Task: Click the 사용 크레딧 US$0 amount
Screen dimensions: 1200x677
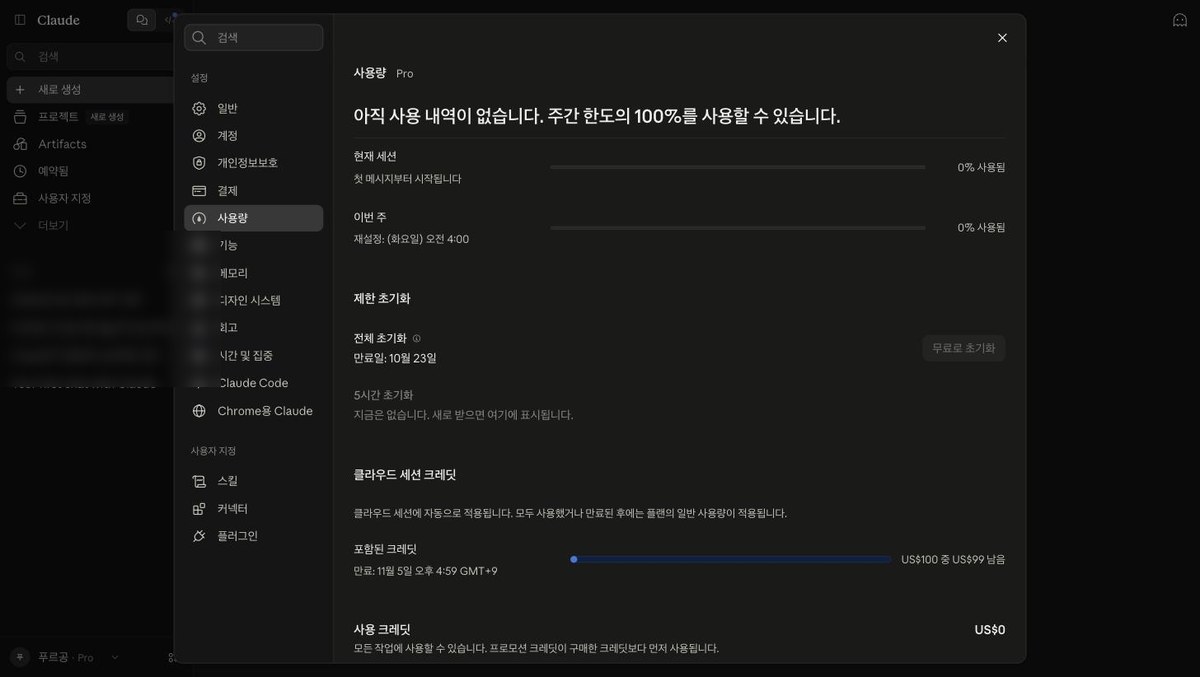Action: tap(990, 630)
